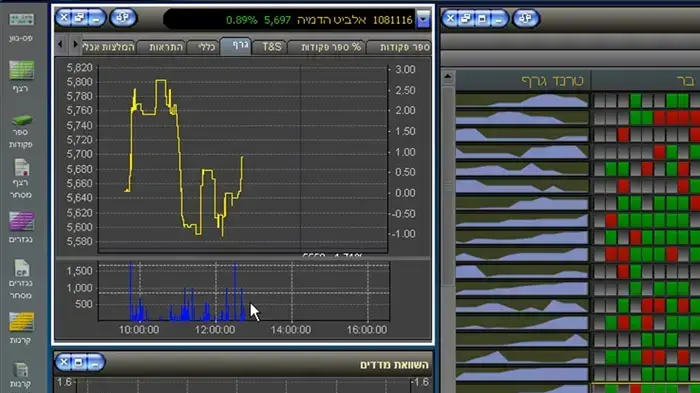Minimize the trend table window

tap(498, 19)
